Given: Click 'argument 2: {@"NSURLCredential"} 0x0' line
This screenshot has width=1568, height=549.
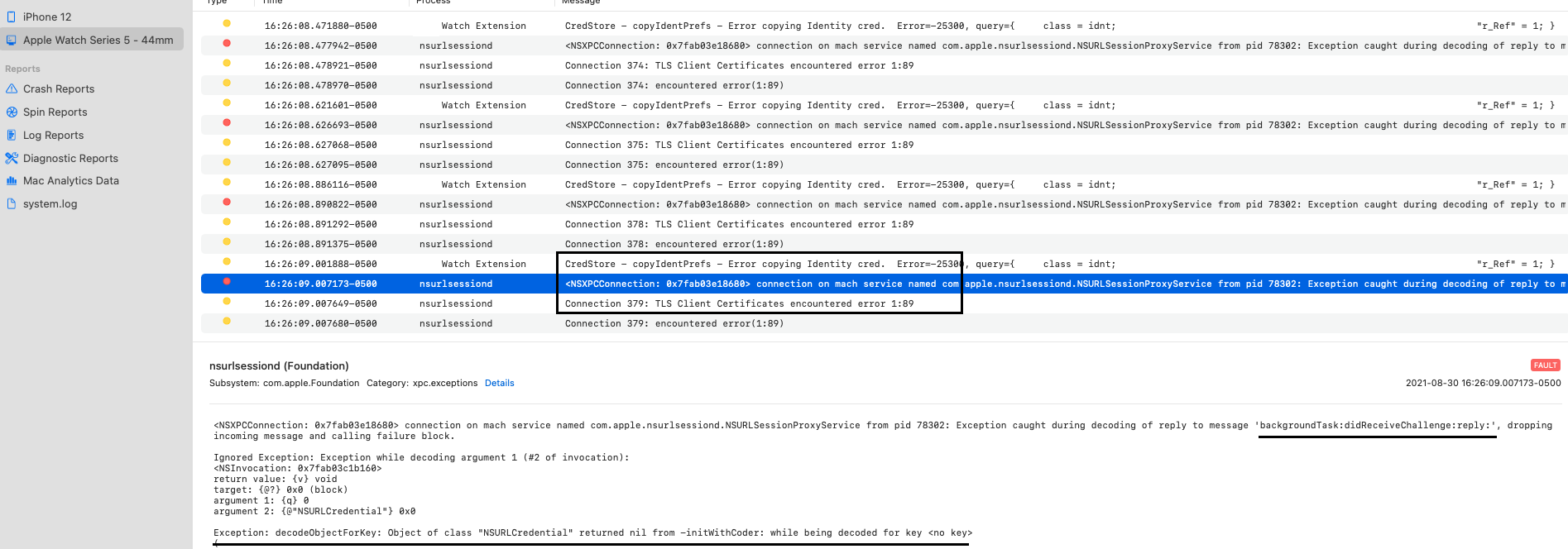Looking at the screenshot, I should pos(314,511).
